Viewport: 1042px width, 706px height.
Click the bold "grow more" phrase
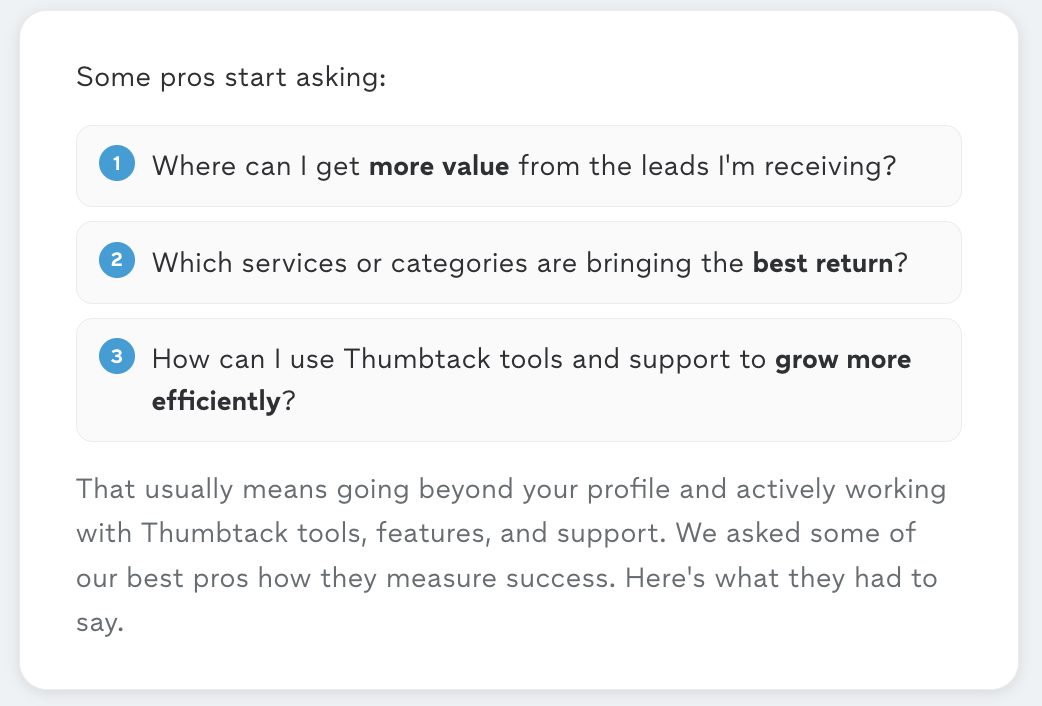coord(843,359)
